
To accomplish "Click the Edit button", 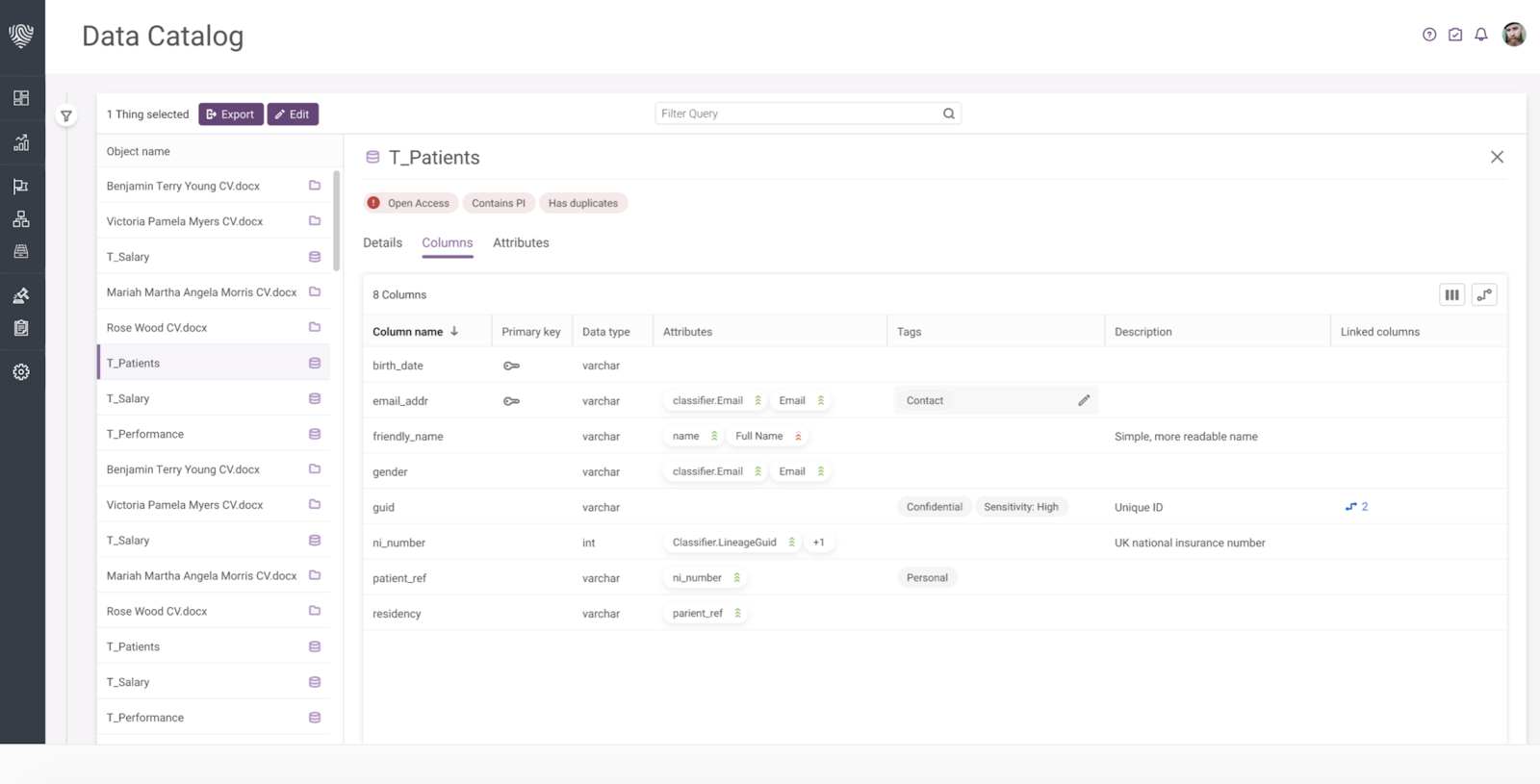I will 293,114.
